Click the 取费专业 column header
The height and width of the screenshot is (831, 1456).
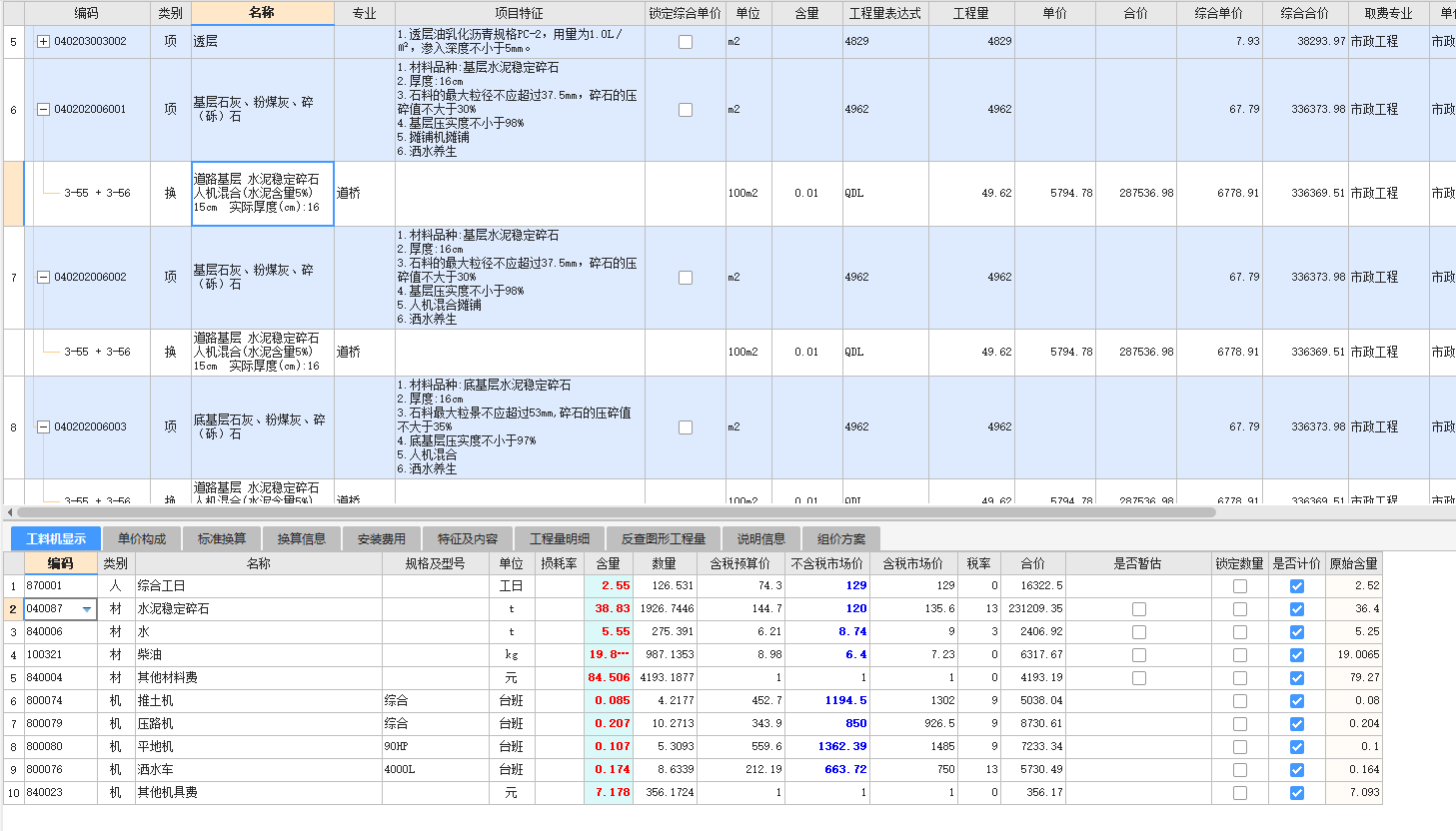pyautogui.click(x=1389, y=13)
